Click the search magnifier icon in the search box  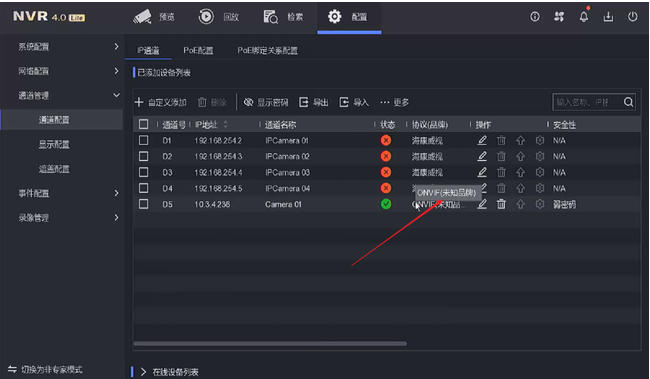pos(628,102)
